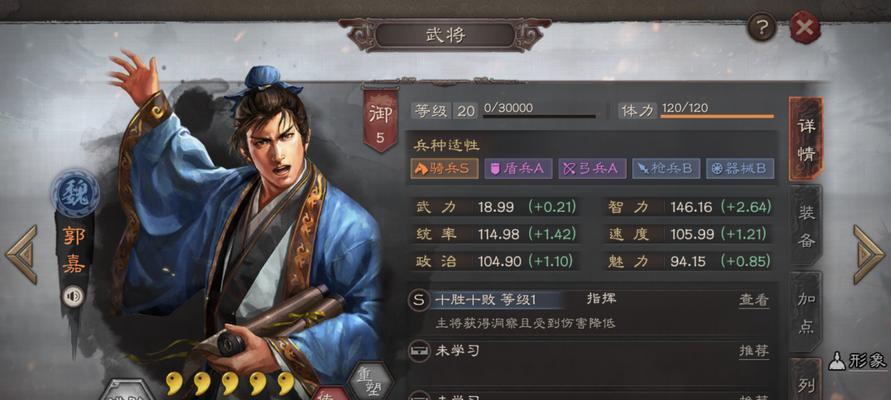This screenshot has height=400, width=891.
Task: Select the 骑兵S troop aptitude
Action: tap(444, 169)
